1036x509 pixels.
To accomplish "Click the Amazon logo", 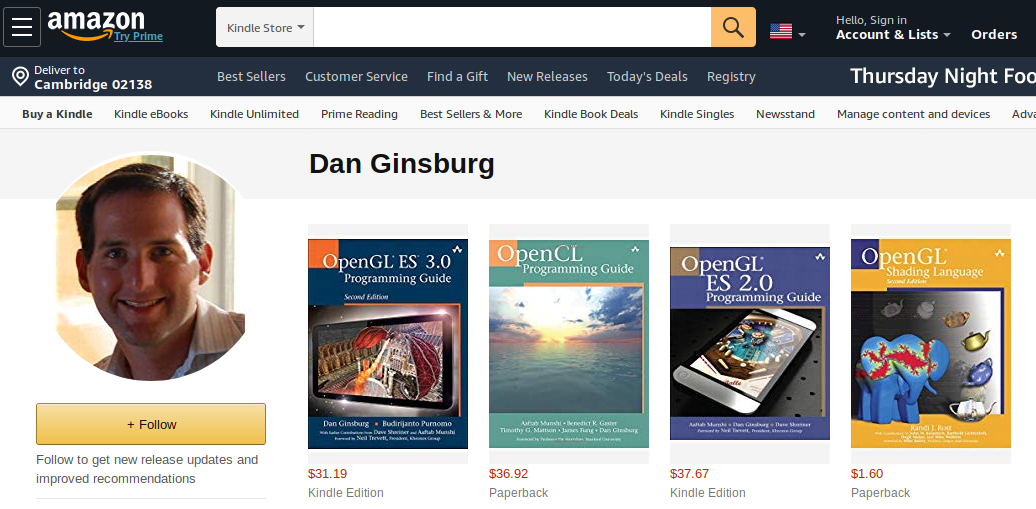I will [x=95, y=24].
